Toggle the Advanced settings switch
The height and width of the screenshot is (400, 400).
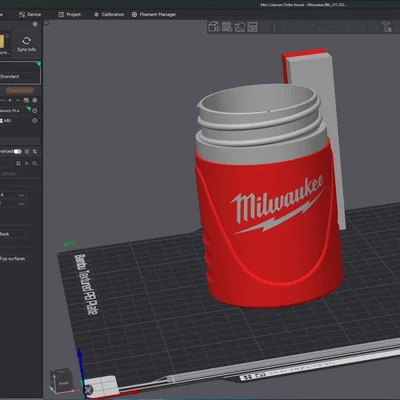(18, 151)
